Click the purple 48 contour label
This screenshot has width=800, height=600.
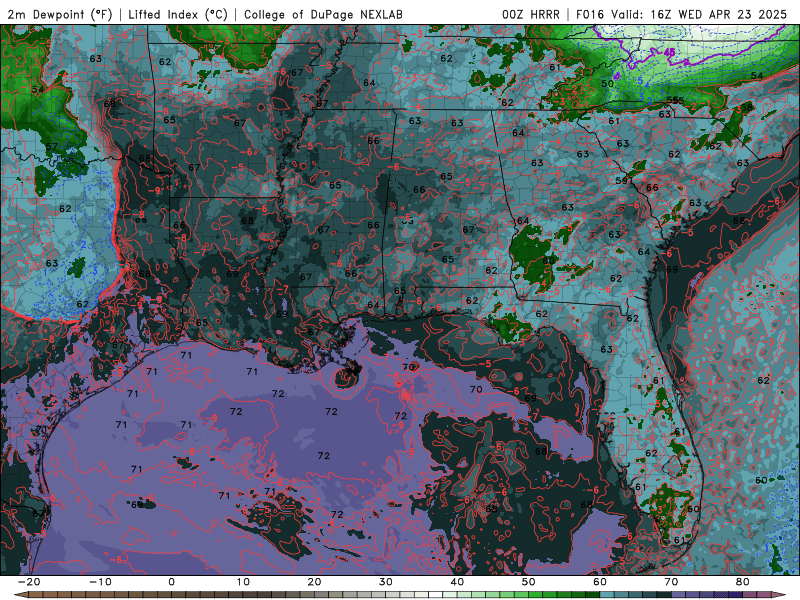click(x=669, y=52)
